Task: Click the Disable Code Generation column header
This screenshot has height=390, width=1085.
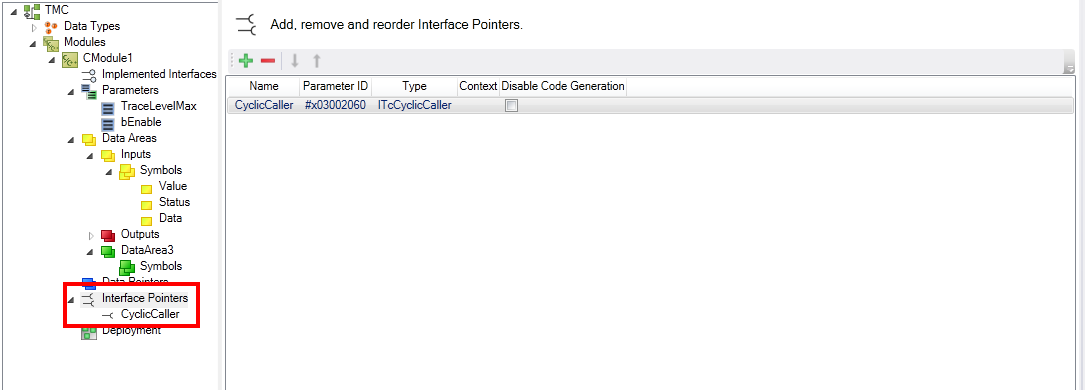Action: 563,86
